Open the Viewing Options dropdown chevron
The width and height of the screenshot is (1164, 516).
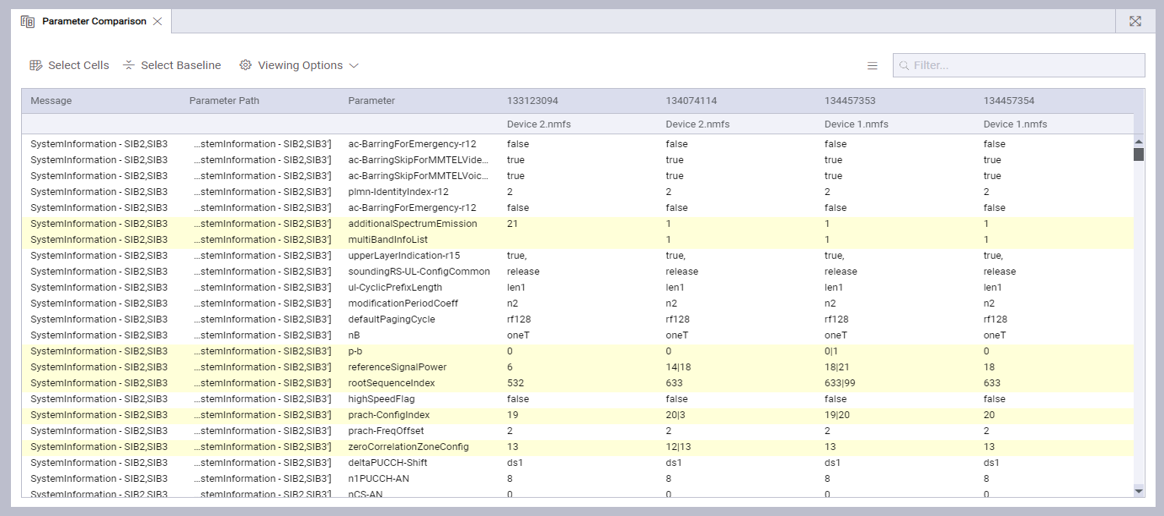point(354,65)
